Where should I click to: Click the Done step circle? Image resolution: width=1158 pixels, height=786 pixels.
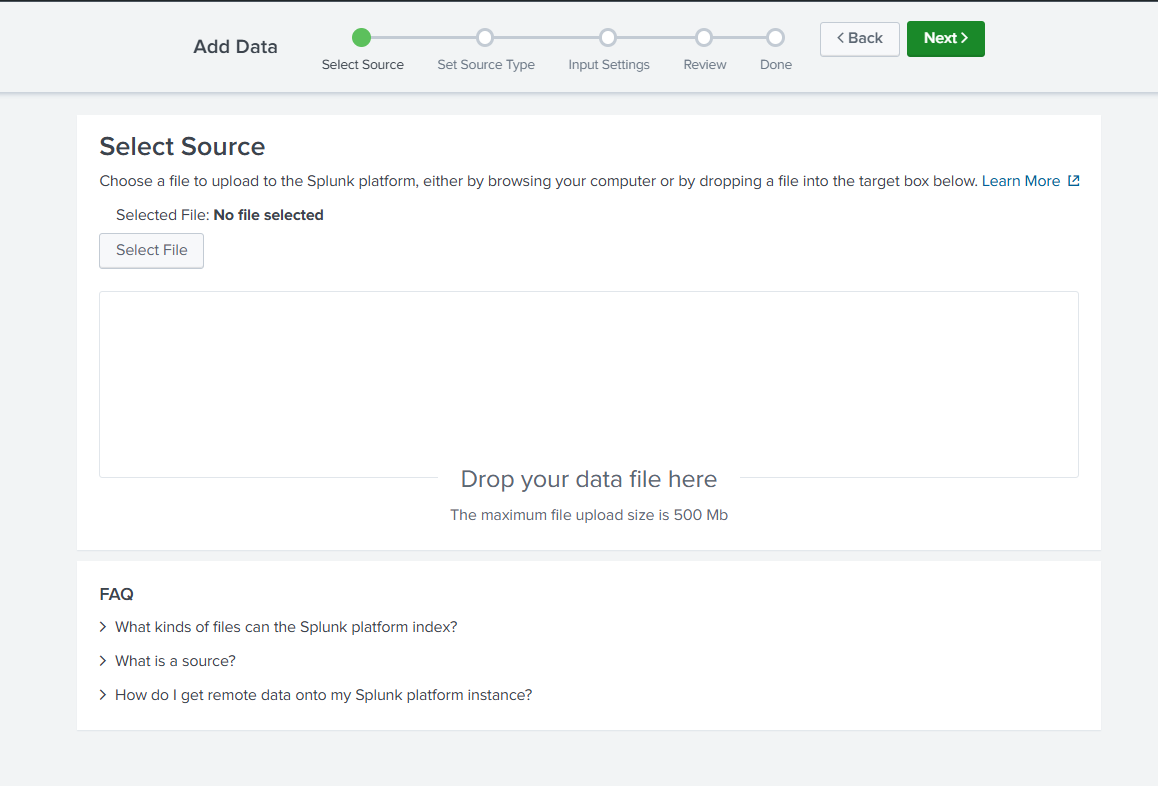[775, 37]
